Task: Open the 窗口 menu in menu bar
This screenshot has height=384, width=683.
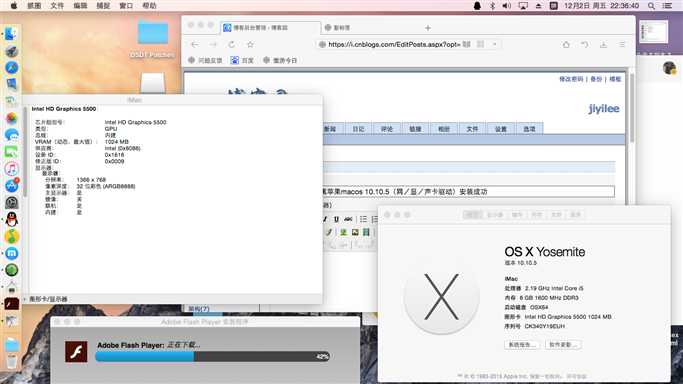Action: [x=126, y=6]
